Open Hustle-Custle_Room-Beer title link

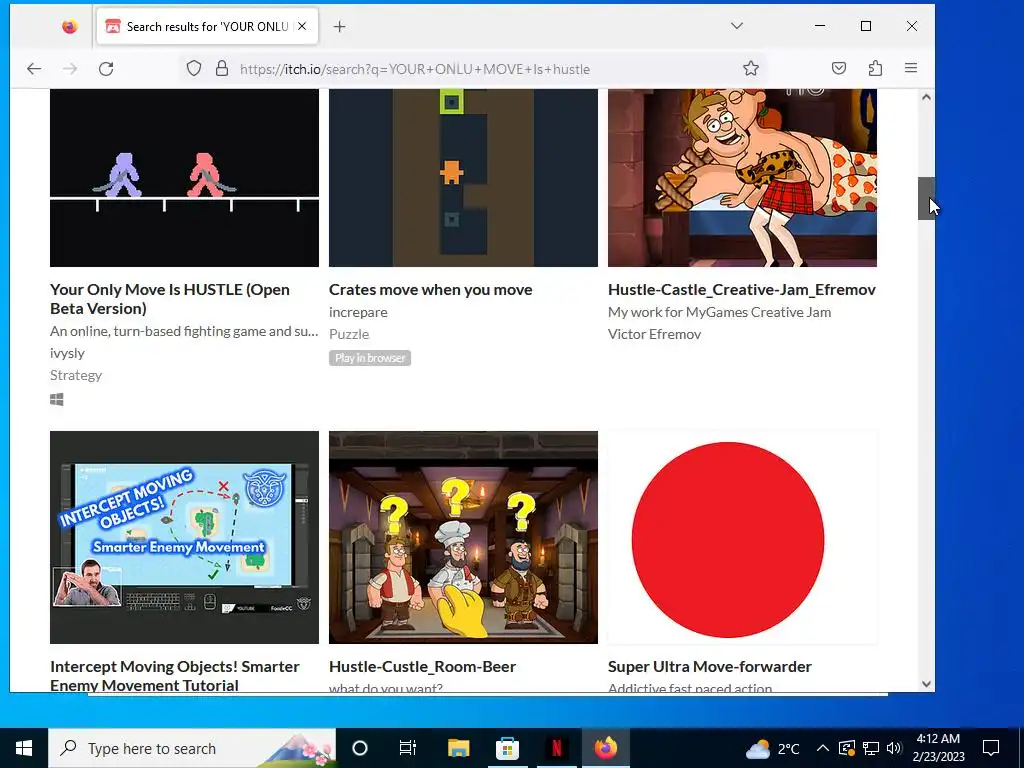click(423, 667)
